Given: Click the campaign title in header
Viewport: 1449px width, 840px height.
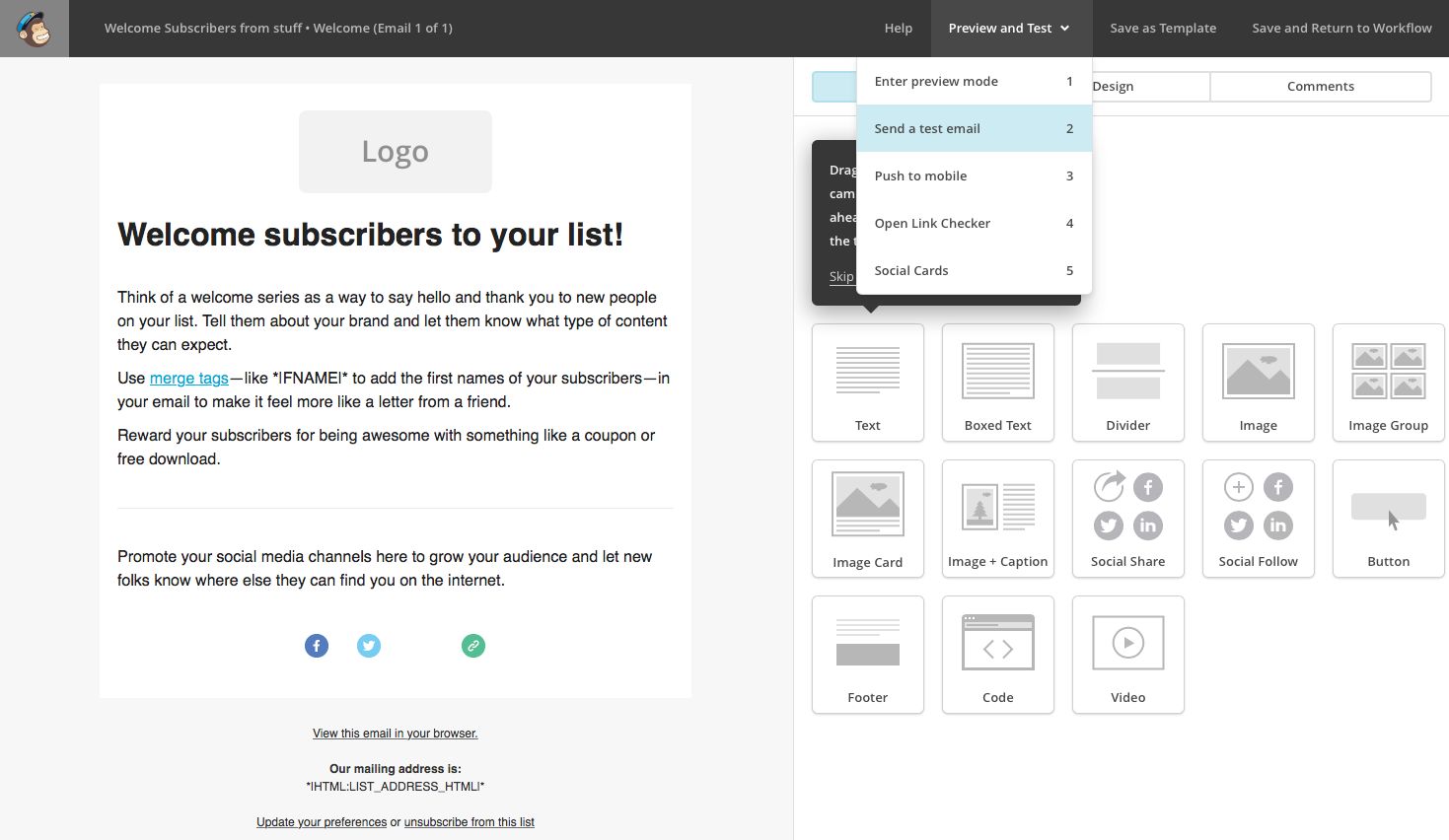Looking at the screenshot, I should [x=278, y=29].
